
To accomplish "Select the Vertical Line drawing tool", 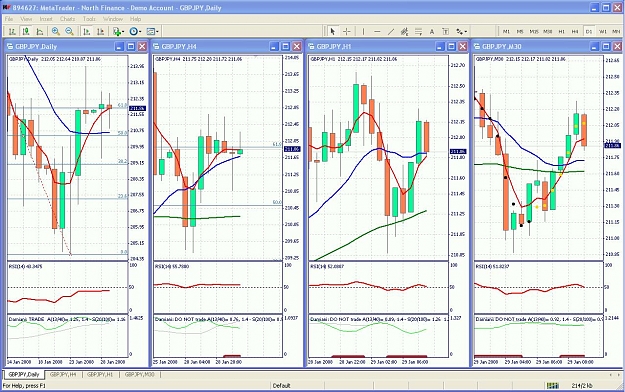I will tap(363, 31).
